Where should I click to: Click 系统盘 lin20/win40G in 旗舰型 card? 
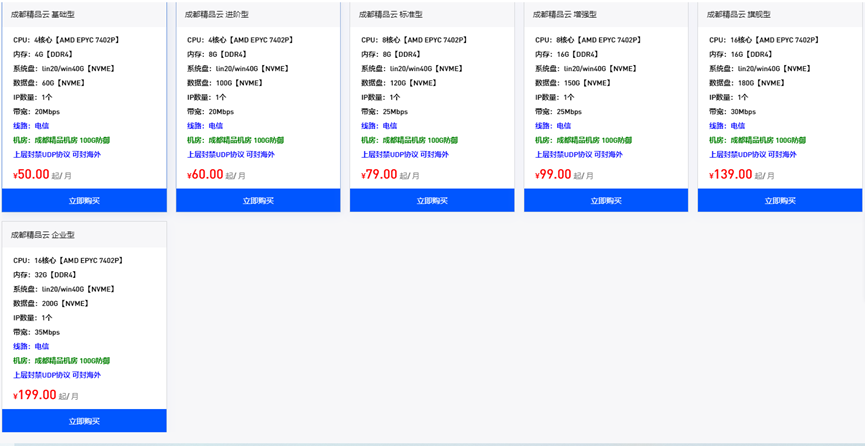click(x=760, y=68)
